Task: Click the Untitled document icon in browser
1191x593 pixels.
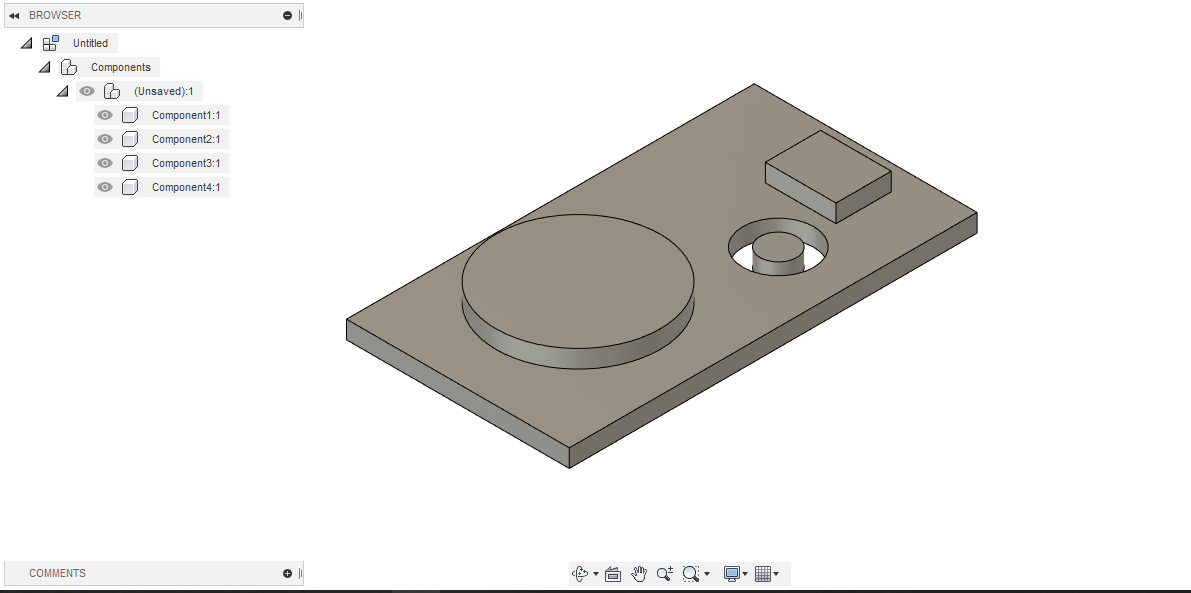Action: (x=50, y=42)
